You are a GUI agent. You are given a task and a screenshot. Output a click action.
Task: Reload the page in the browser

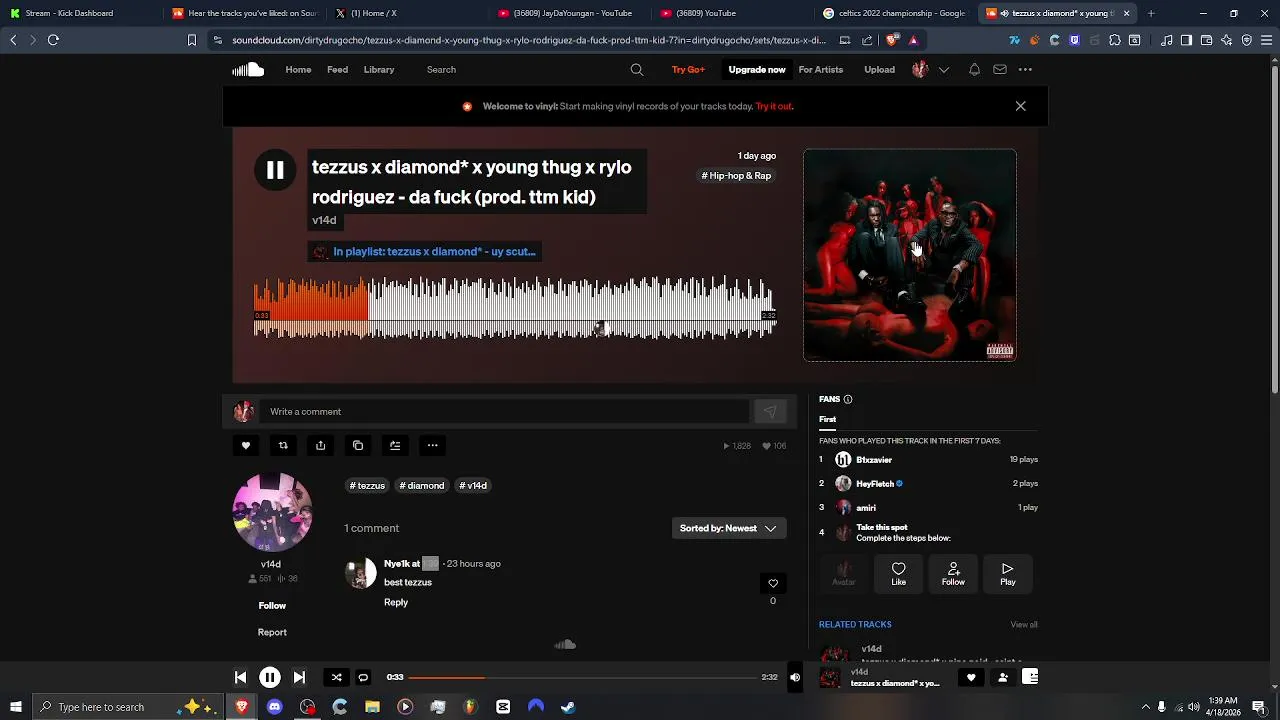point(53,40)
